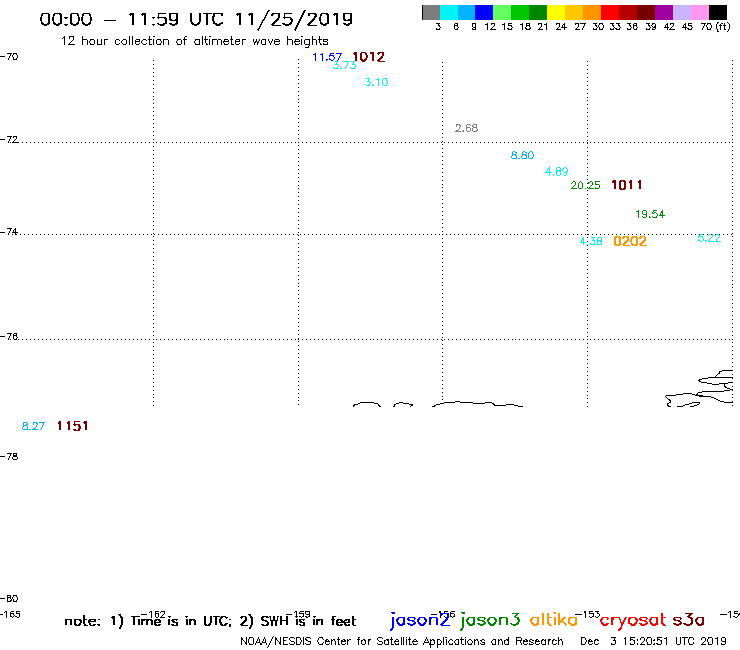Click the wave height value 5.22

click(x=709, y=238)
